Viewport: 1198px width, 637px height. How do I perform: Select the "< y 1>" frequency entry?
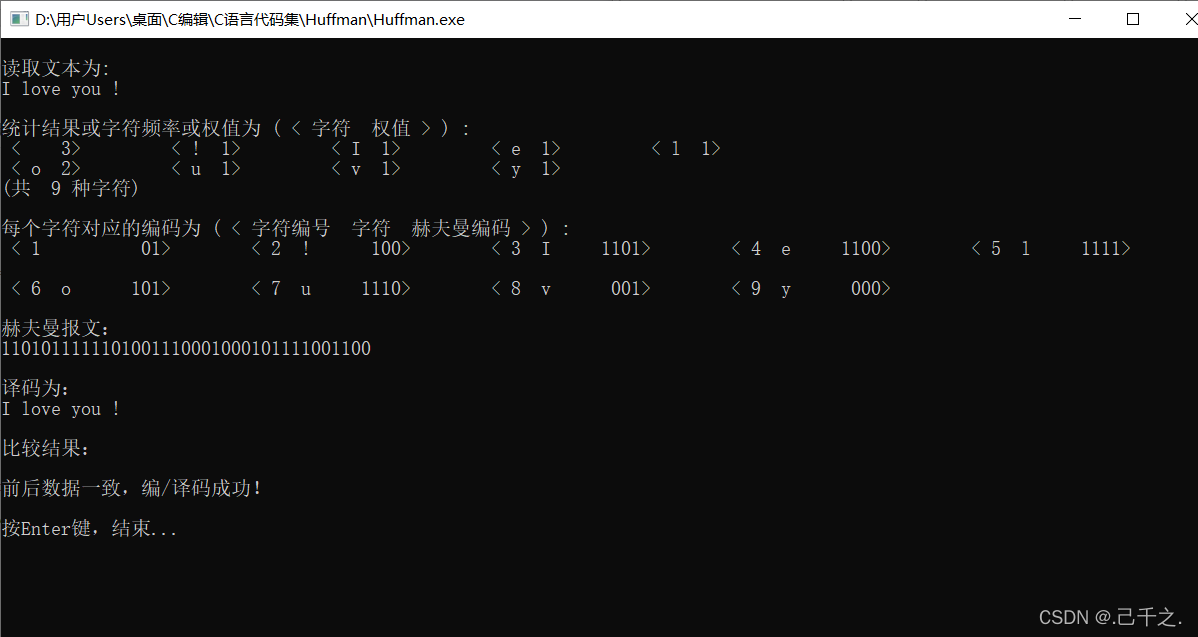[x=526, y=169]
